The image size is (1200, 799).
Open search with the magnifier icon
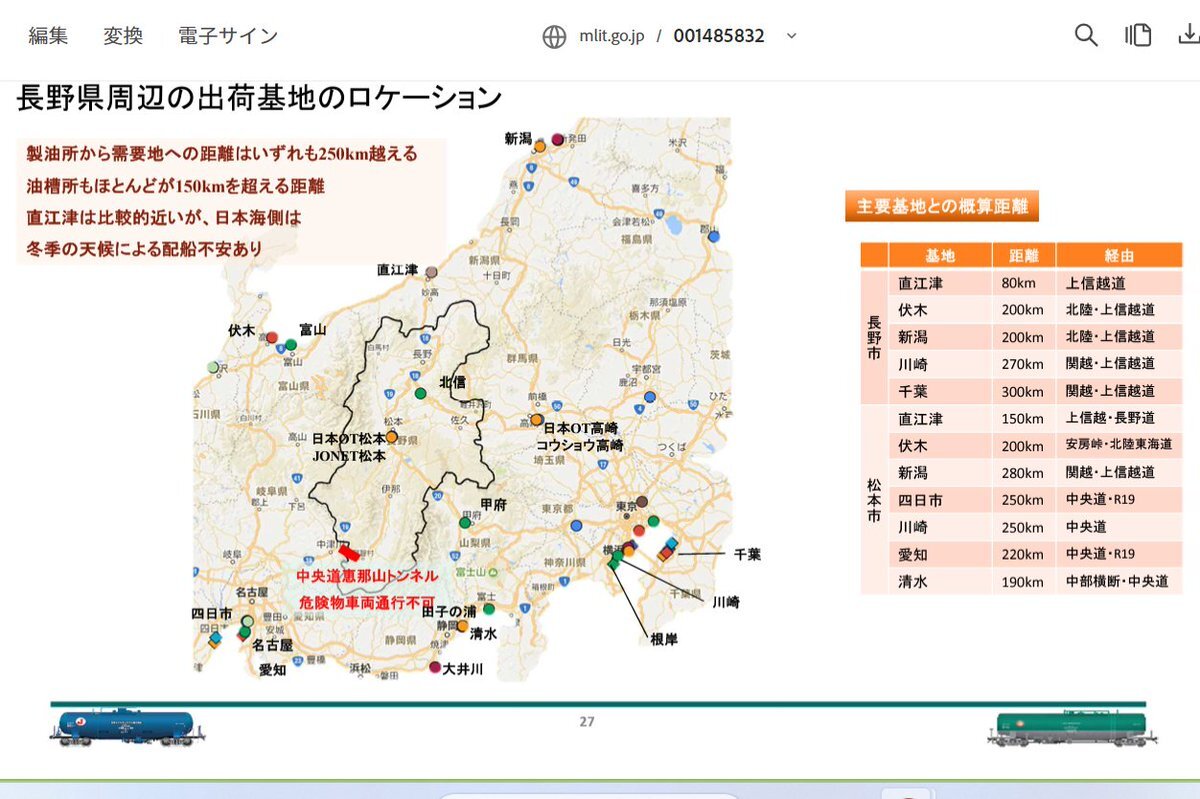[1086, 36]
